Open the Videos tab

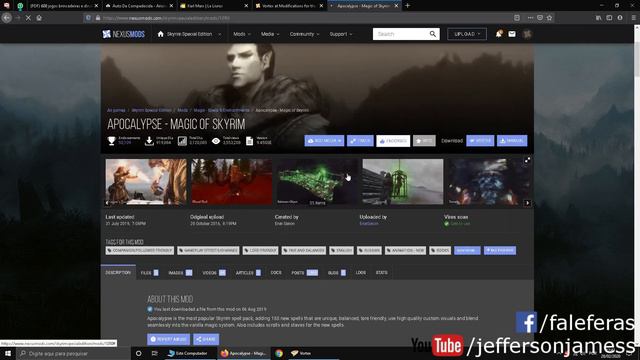pyautogui.click(x=214, y=273)
